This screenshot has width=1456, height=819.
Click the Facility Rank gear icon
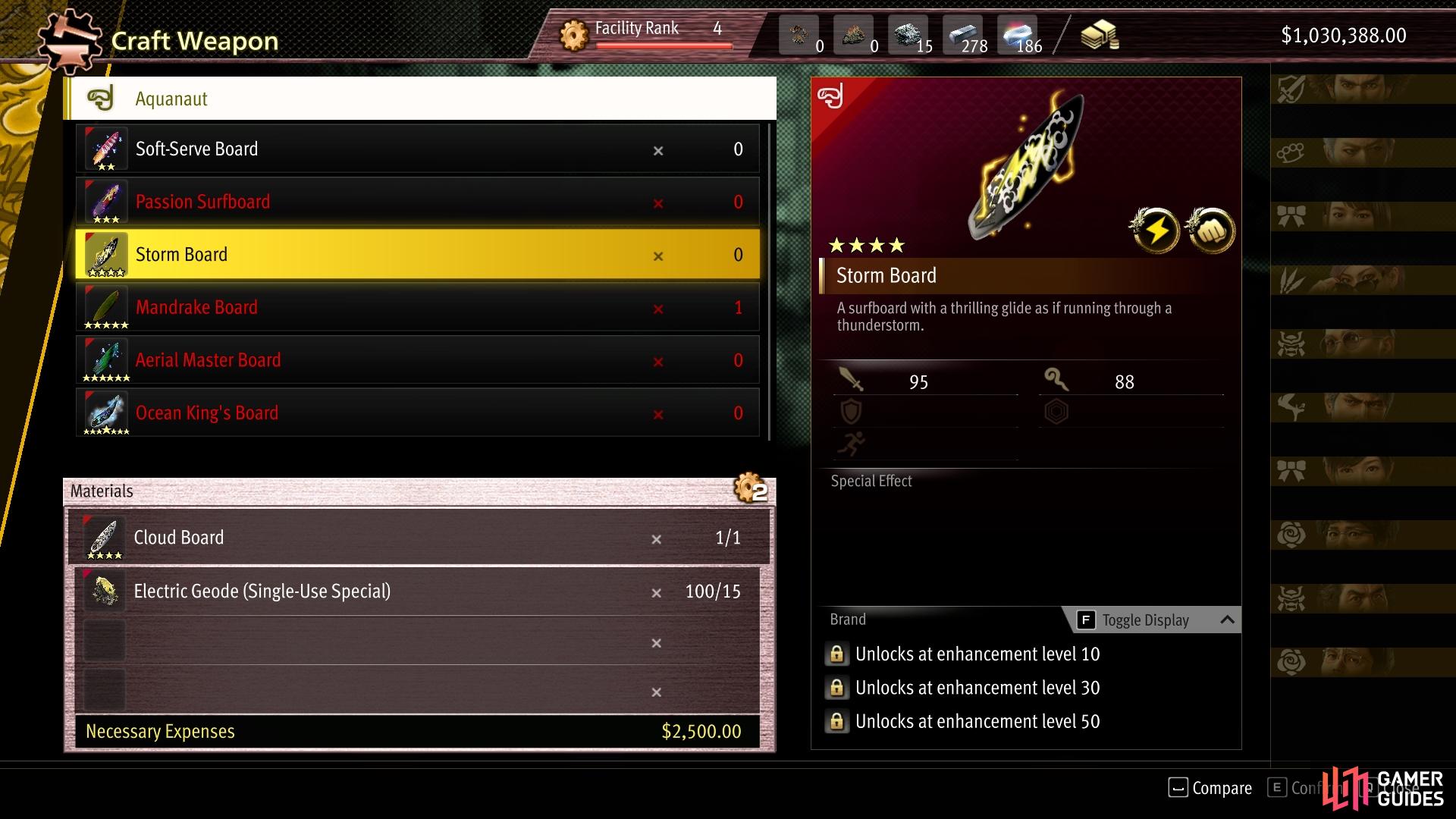(574, 35)
